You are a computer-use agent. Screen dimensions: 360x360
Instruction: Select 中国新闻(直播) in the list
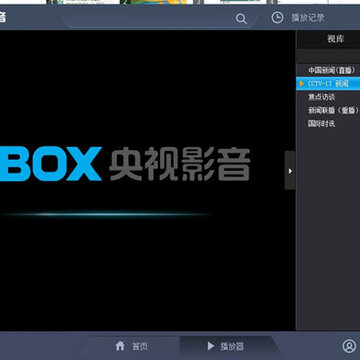click(331, 70)
